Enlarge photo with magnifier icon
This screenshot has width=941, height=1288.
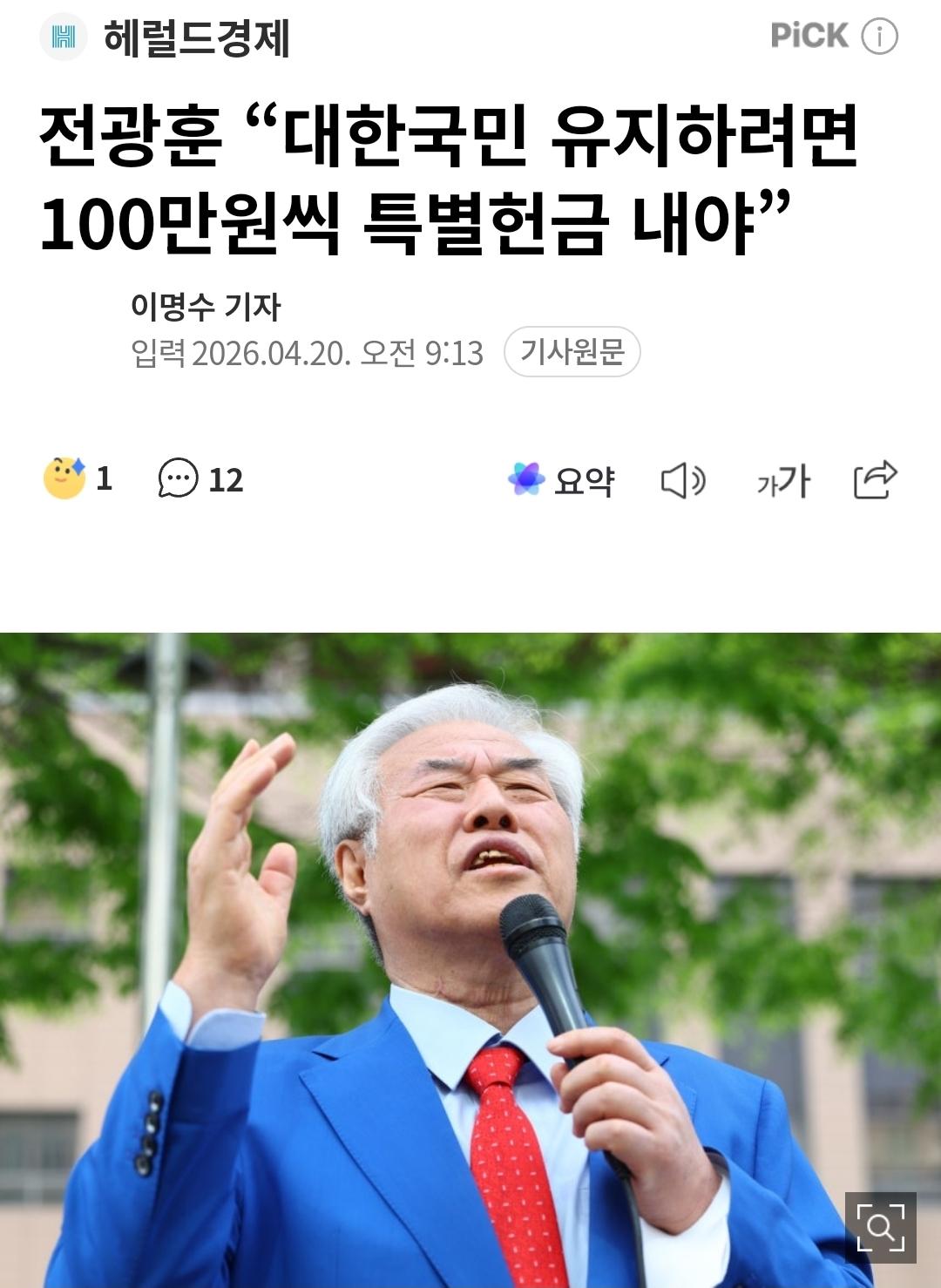tap(881, 1228)
